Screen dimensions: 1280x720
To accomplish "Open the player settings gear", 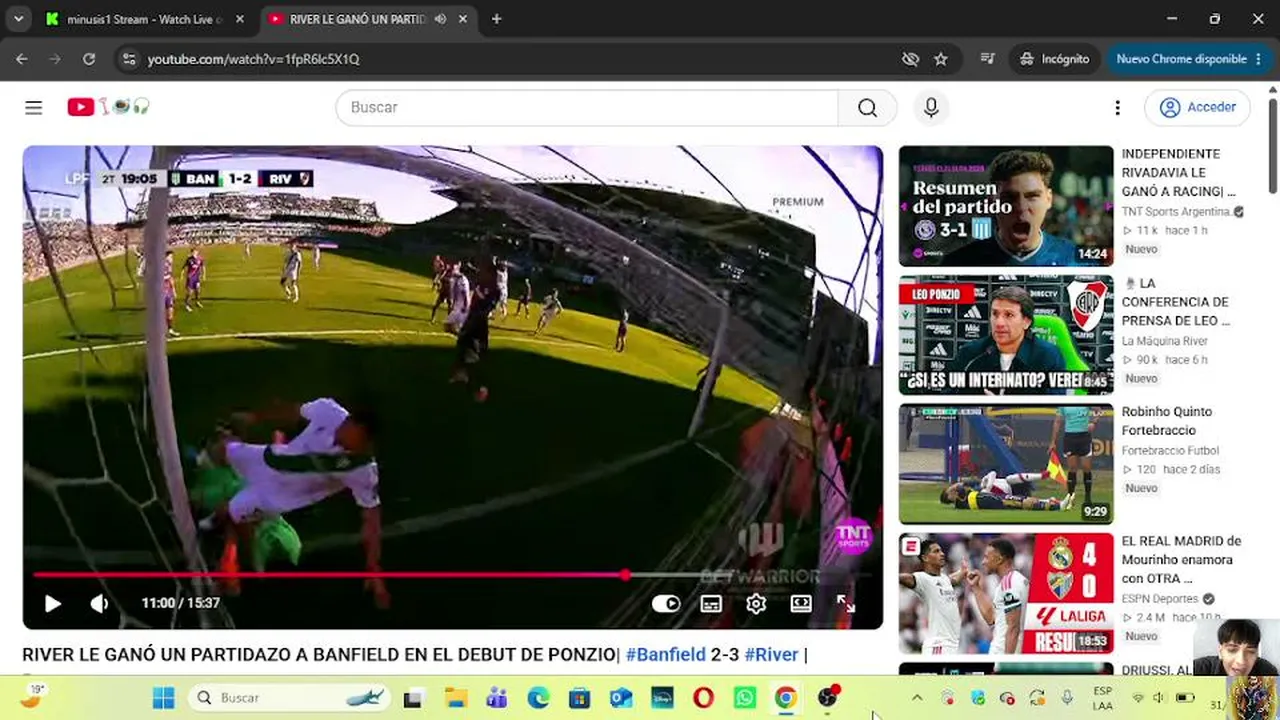I will [x=756, y=603].
